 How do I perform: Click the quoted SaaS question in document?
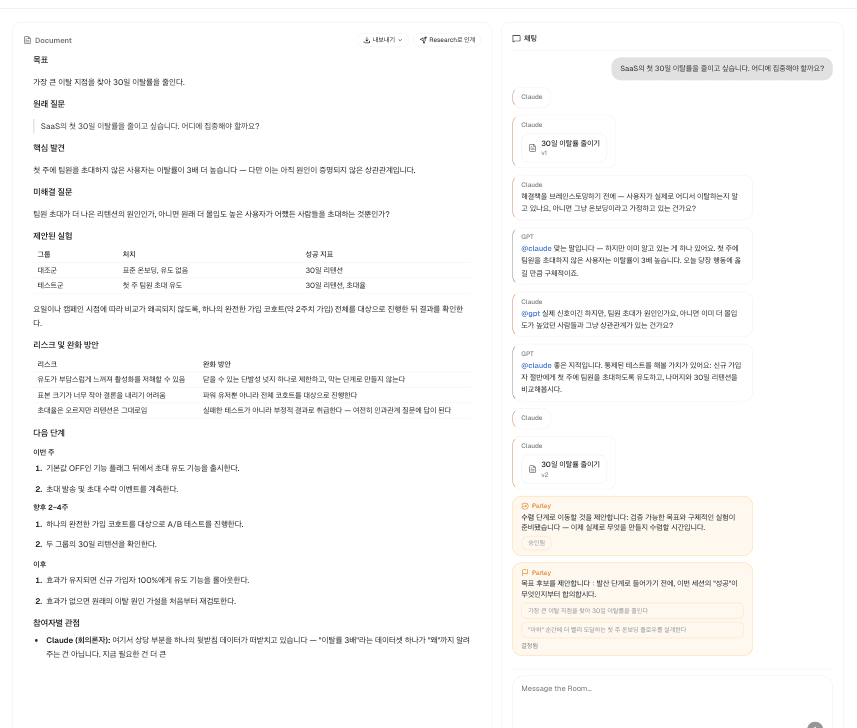150,126
